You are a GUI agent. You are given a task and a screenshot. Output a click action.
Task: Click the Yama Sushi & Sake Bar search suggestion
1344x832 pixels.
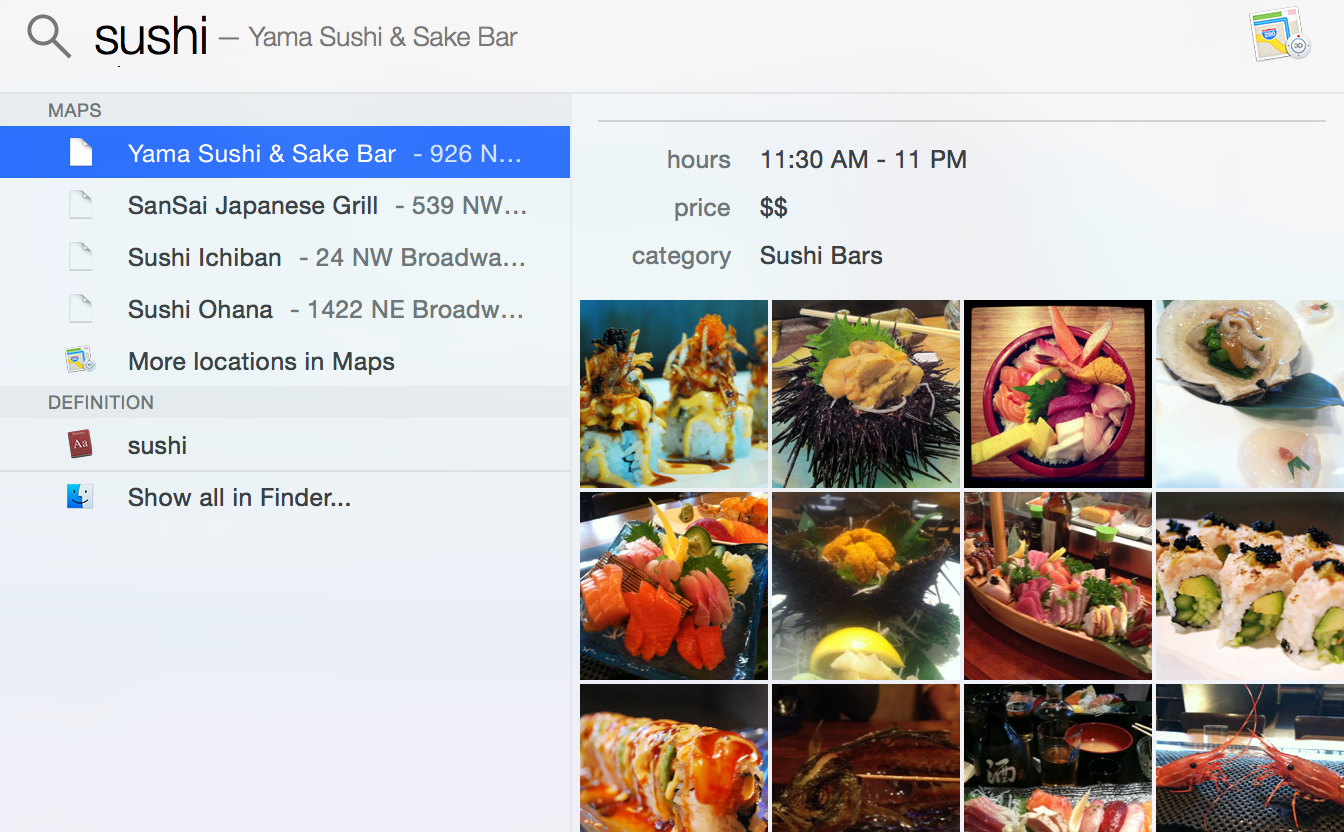tap(383, 38)
